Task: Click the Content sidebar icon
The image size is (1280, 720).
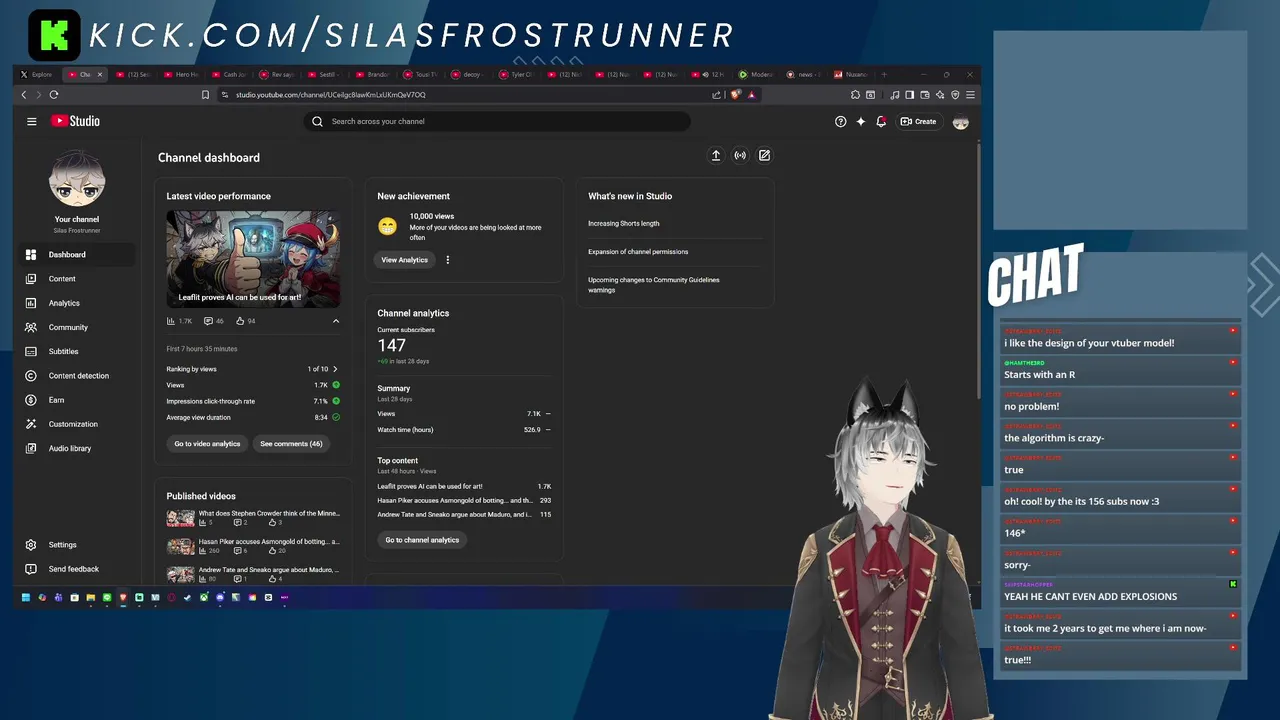Action: [x=31, y=279]
